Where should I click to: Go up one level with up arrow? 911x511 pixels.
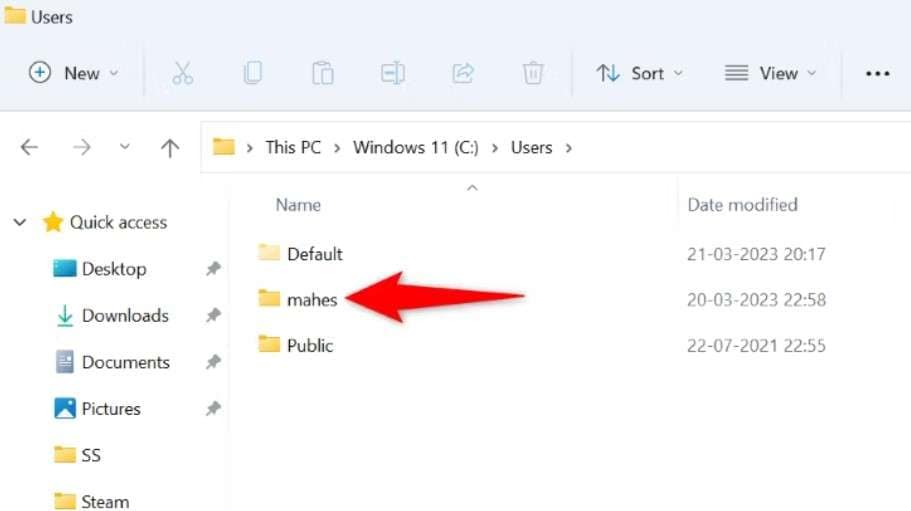coord(170,148)
